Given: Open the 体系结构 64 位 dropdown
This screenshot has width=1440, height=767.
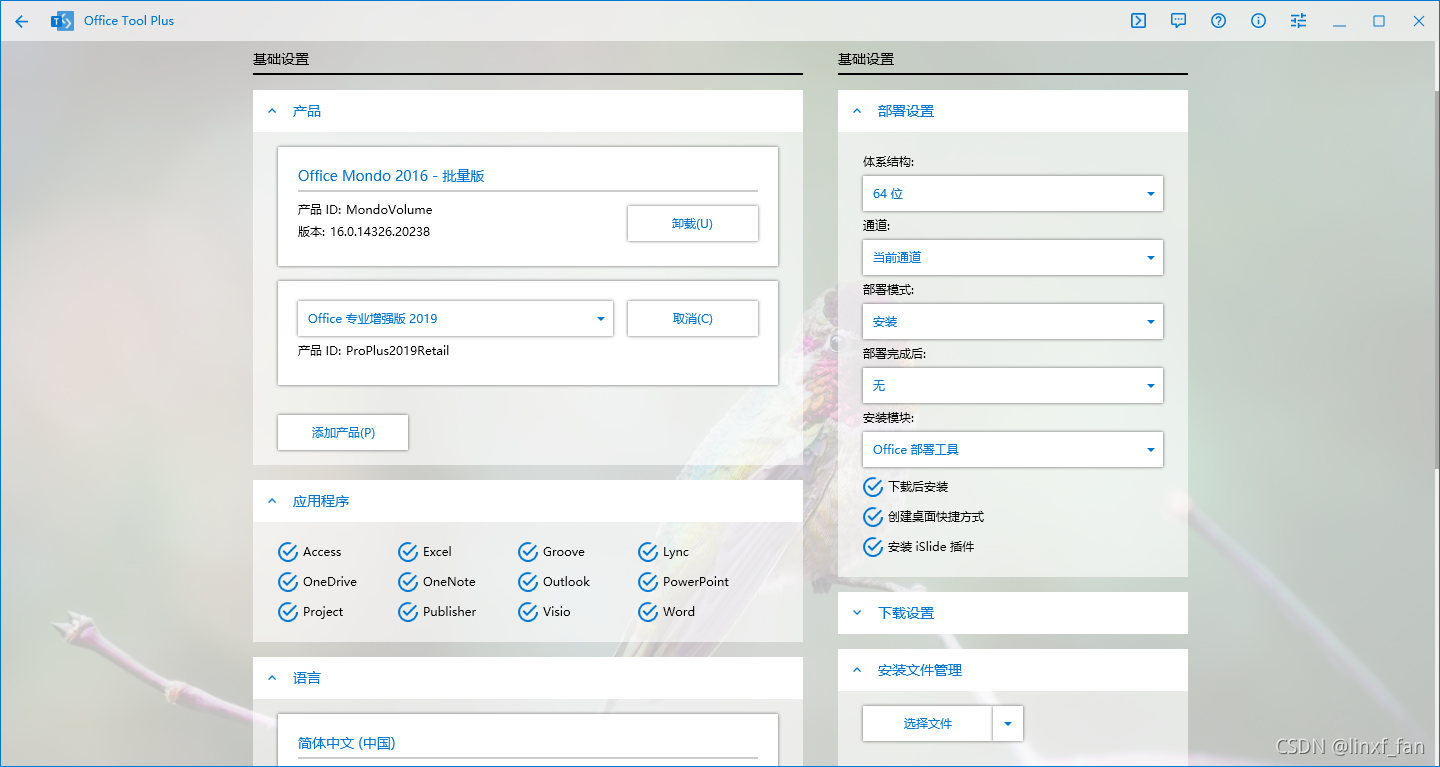Looking at the screenshot, I should click(x=1013, y=194).
